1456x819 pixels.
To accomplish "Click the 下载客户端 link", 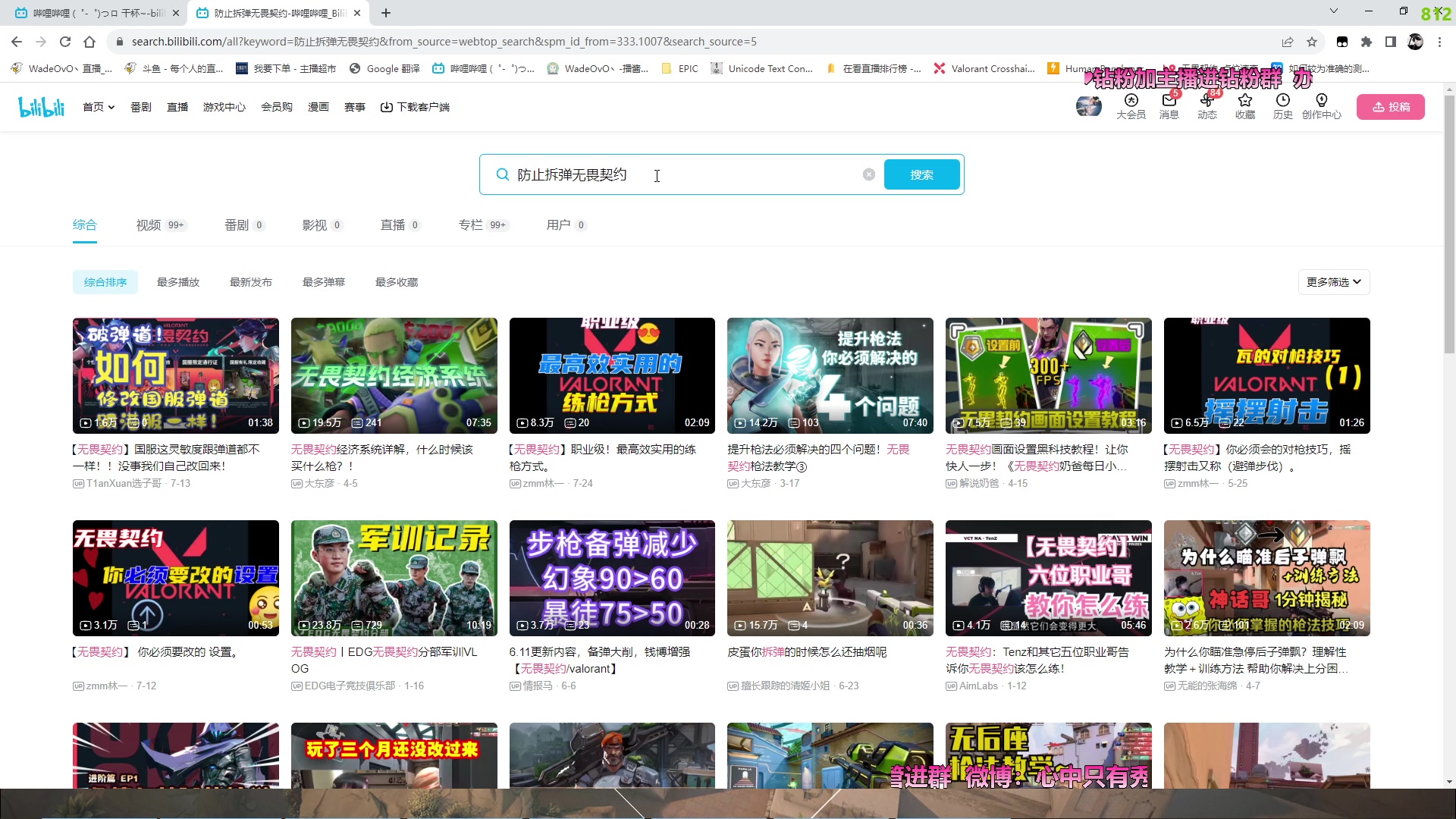I will (x=415, y=107).
